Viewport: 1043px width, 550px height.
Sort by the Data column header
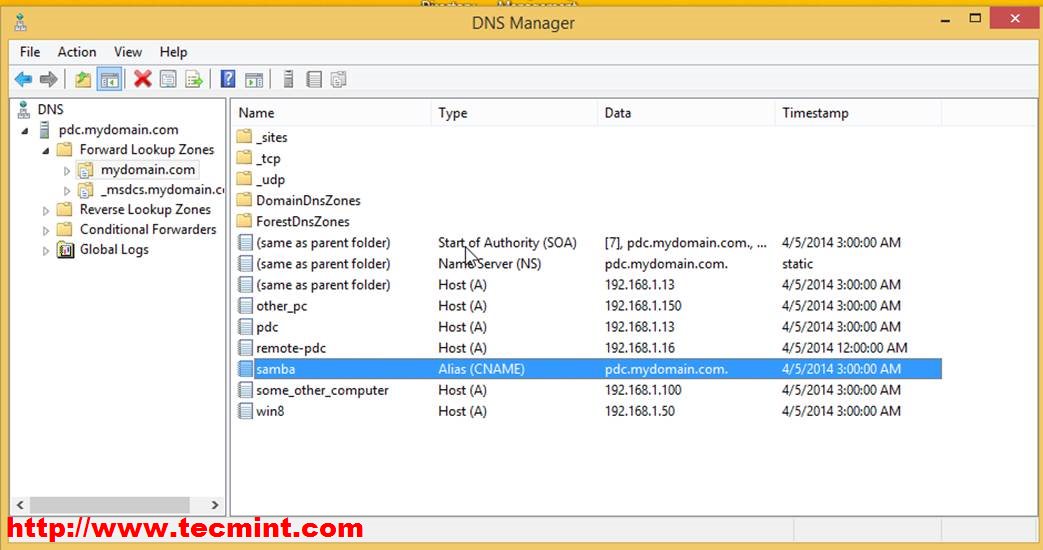click(686, 113)
